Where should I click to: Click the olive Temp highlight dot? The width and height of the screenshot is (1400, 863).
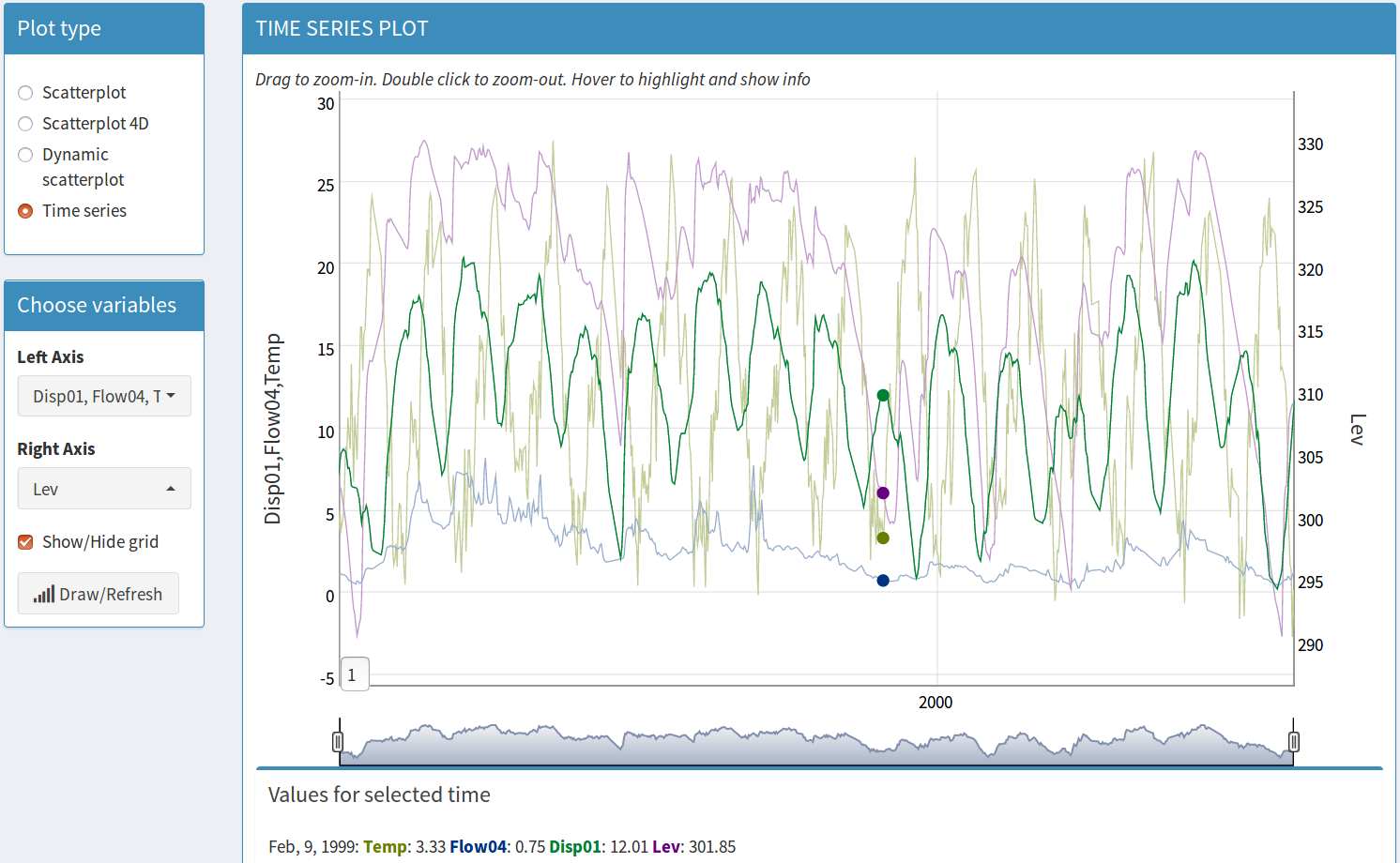point(883,538)
